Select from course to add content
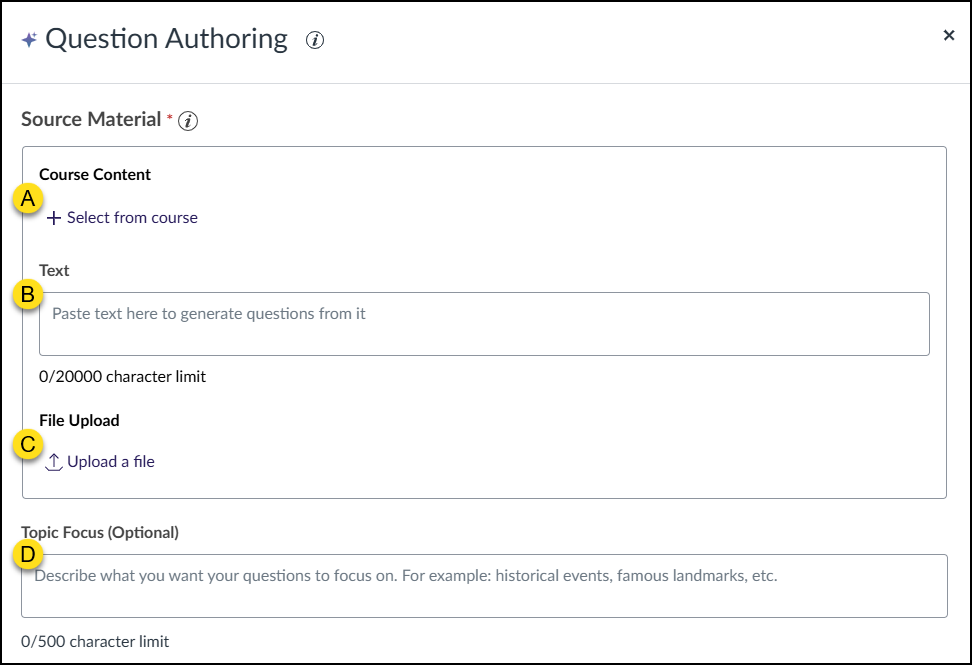972x665 pixels. tap(131, 217)
